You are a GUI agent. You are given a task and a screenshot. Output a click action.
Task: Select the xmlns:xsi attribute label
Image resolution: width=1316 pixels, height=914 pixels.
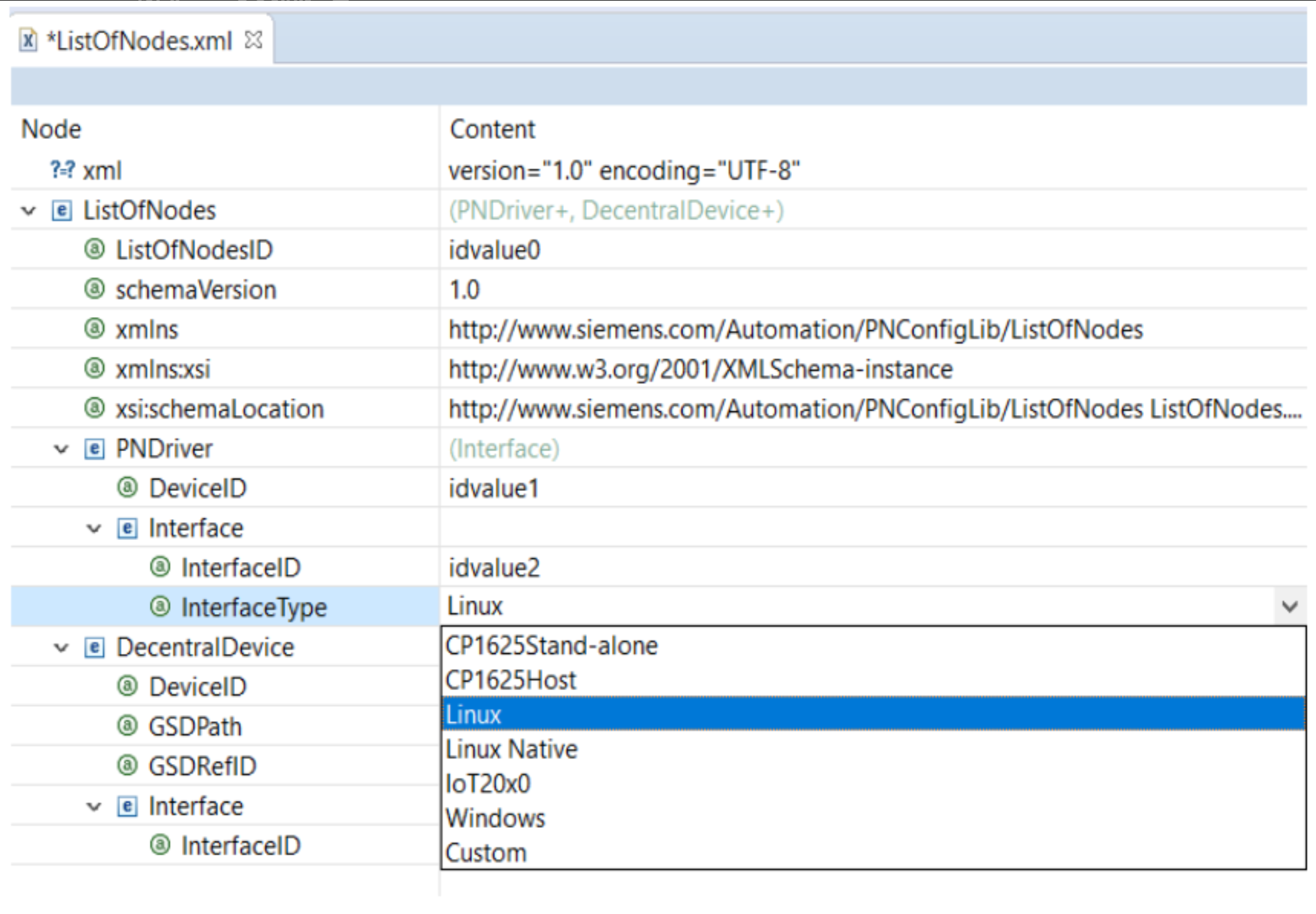pyautogui.click(x=163, y=369)
